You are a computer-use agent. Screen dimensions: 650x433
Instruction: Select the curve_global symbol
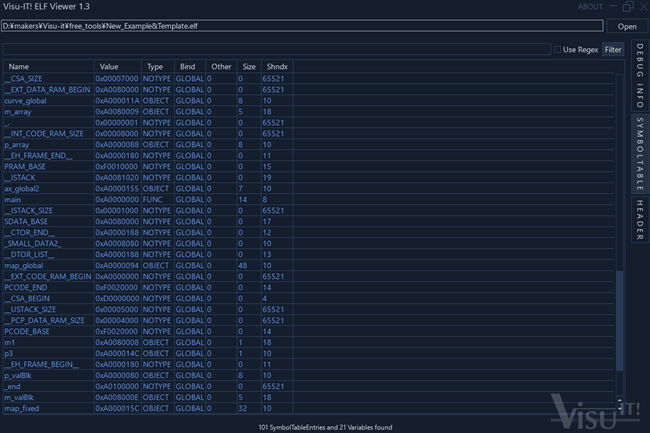308,101
